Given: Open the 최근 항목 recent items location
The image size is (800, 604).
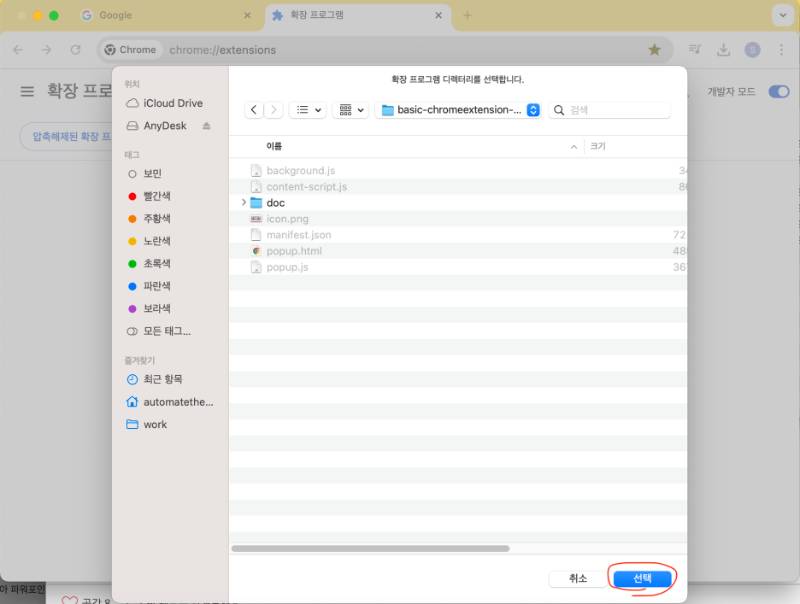Looking at the screenshot, I should pos(162,379).
